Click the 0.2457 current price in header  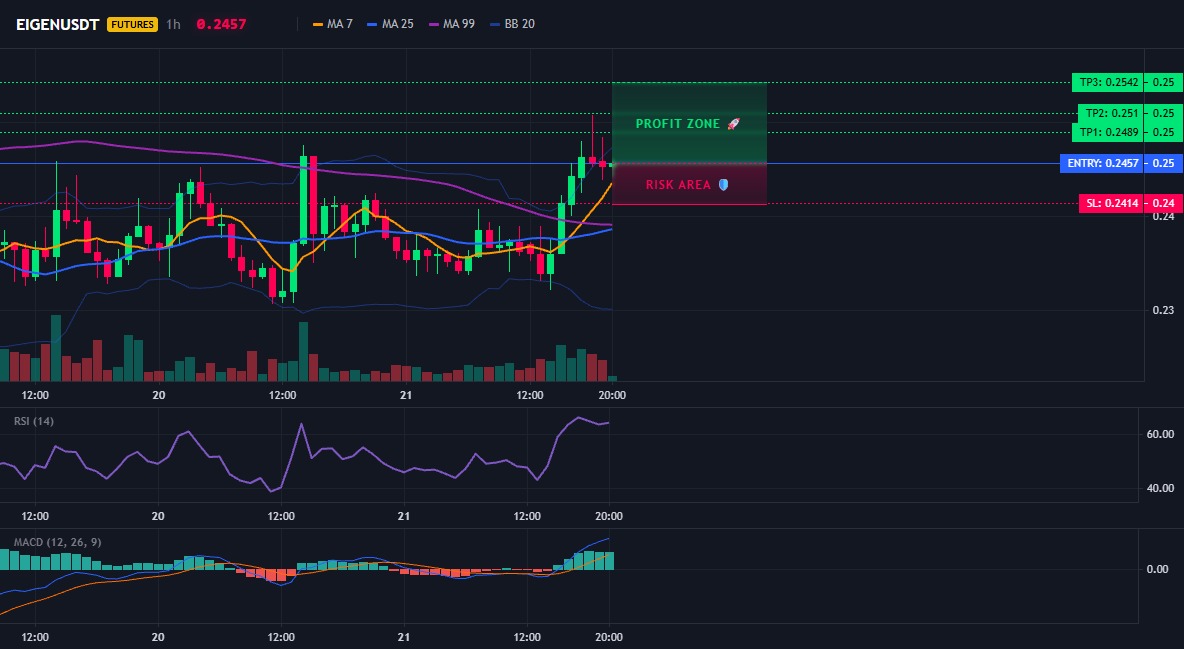tap(221, 24)
